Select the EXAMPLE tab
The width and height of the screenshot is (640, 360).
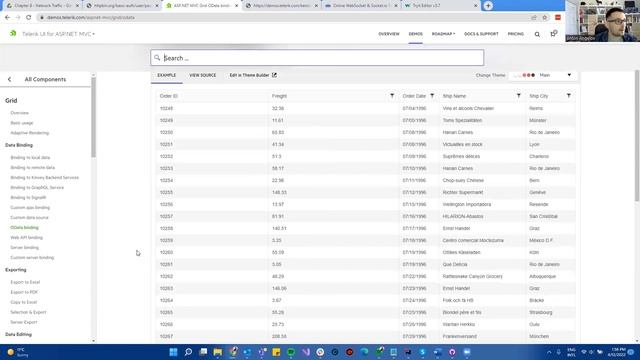click(x=167, y=76)
